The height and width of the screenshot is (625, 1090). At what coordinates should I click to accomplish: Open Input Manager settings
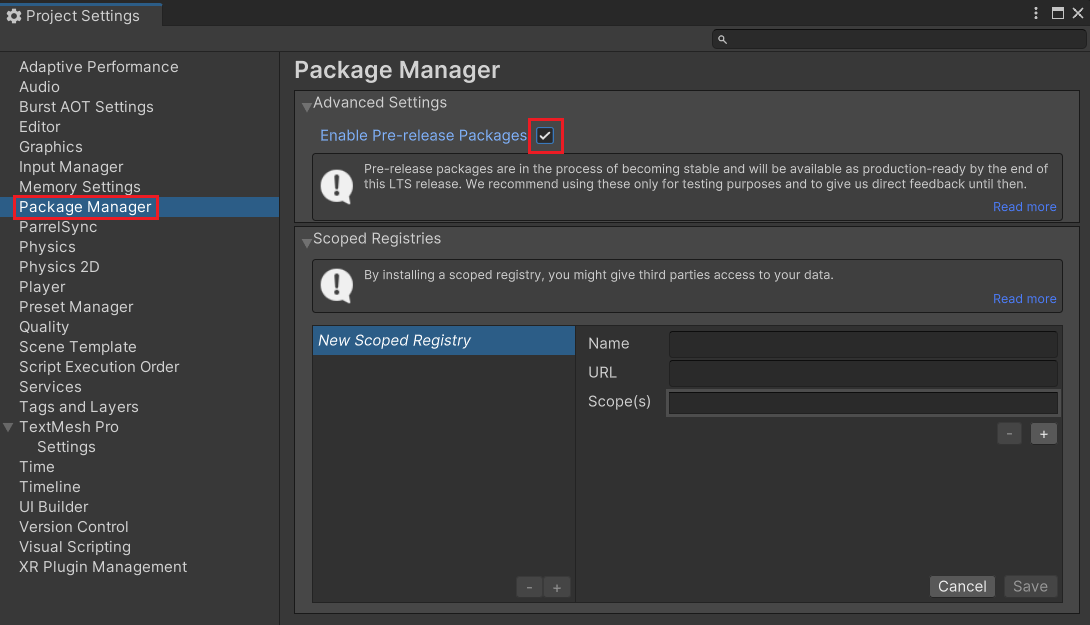(71, 167)
